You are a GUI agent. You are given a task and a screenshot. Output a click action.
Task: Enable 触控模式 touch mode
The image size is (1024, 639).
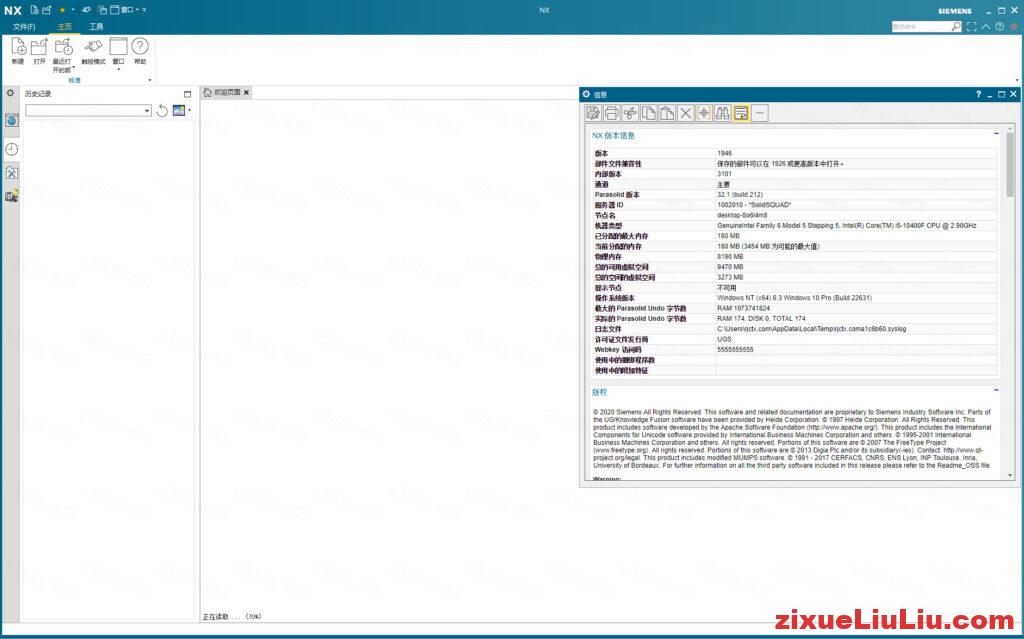pyautogui.click(x=93, y=47)
